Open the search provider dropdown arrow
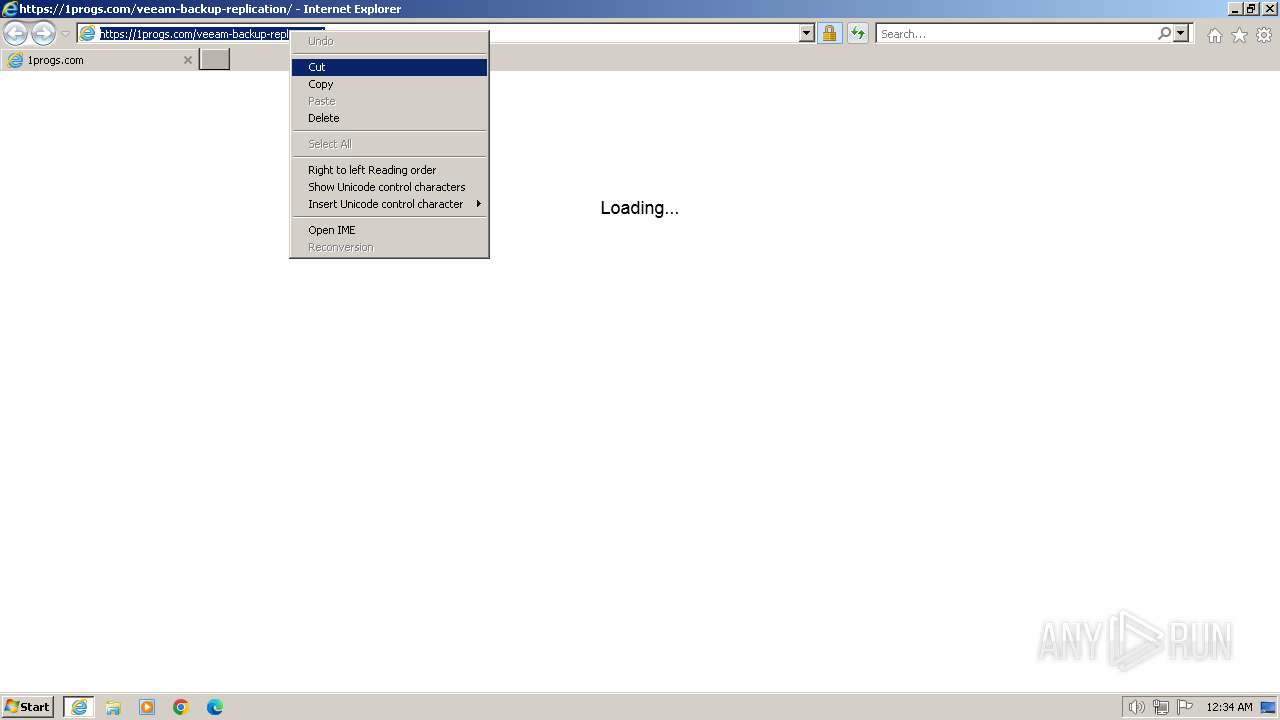 (x=1181, y=34)
